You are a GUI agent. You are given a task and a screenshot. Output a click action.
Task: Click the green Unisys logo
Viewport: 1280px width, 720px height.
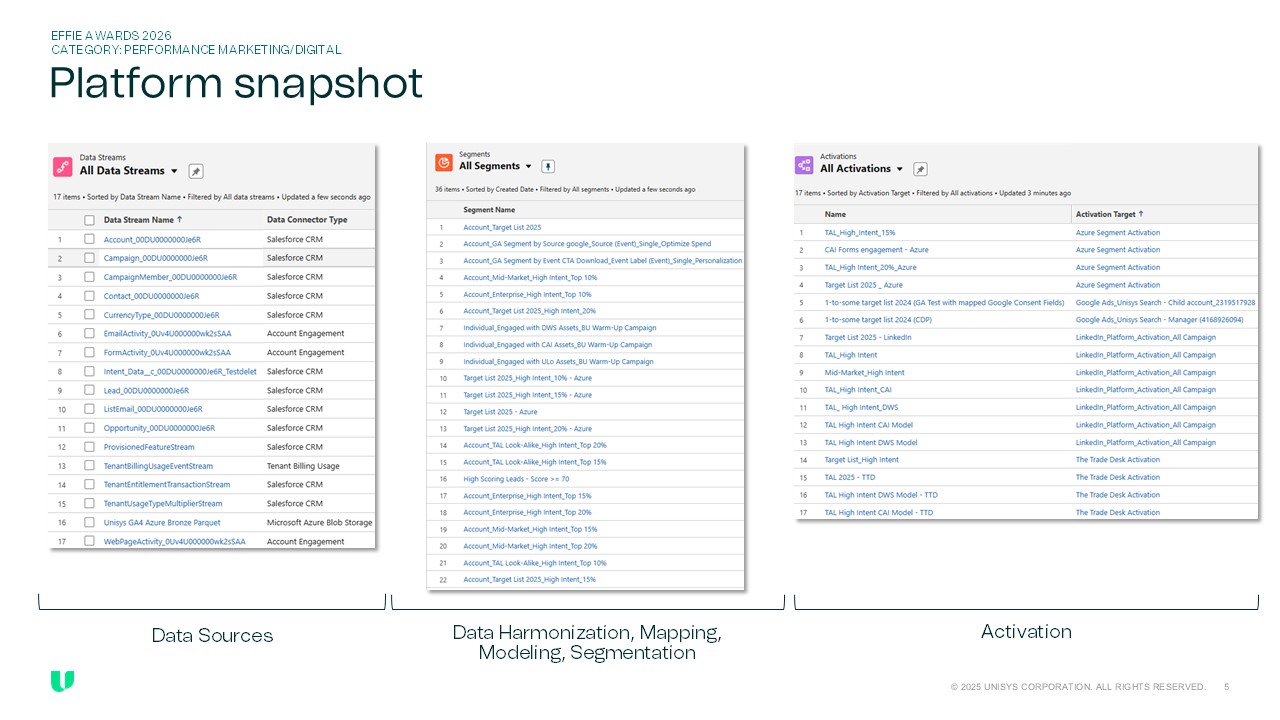point(62,681)
